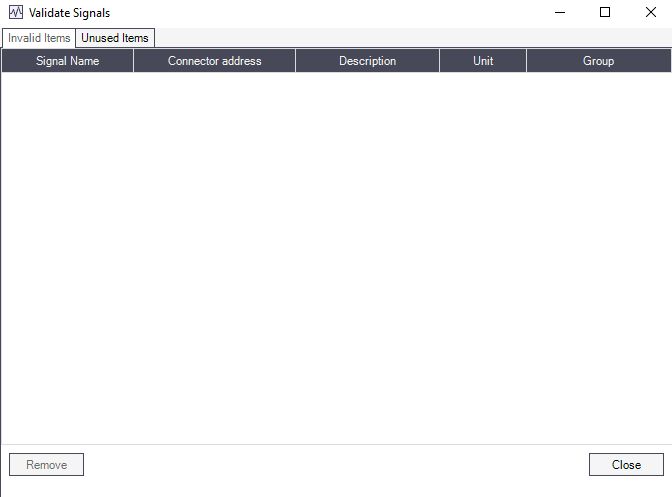The width and height of the screenshot is (672, 497).
Task: Minimize the Validate Signals window
Action: click(x=559, y=13)
